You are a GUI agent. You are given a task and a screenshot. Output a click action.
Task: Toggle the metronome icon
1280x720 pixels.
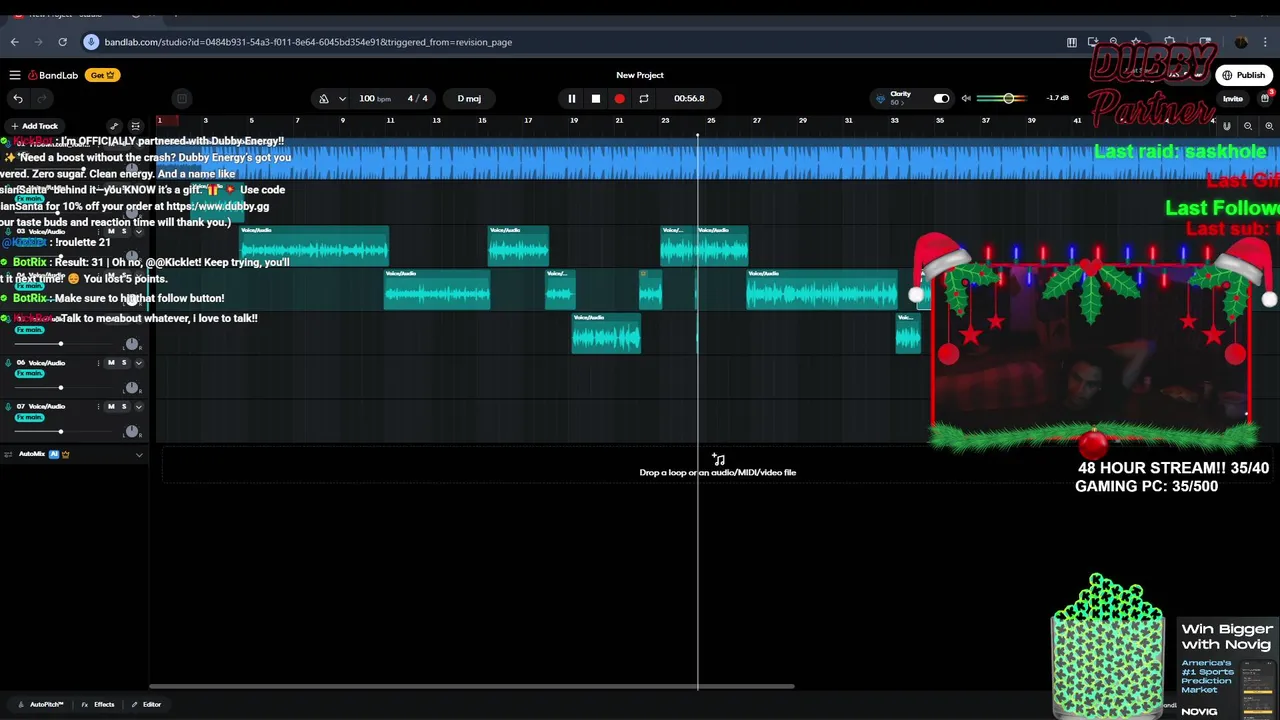click(x=324, y=98)
